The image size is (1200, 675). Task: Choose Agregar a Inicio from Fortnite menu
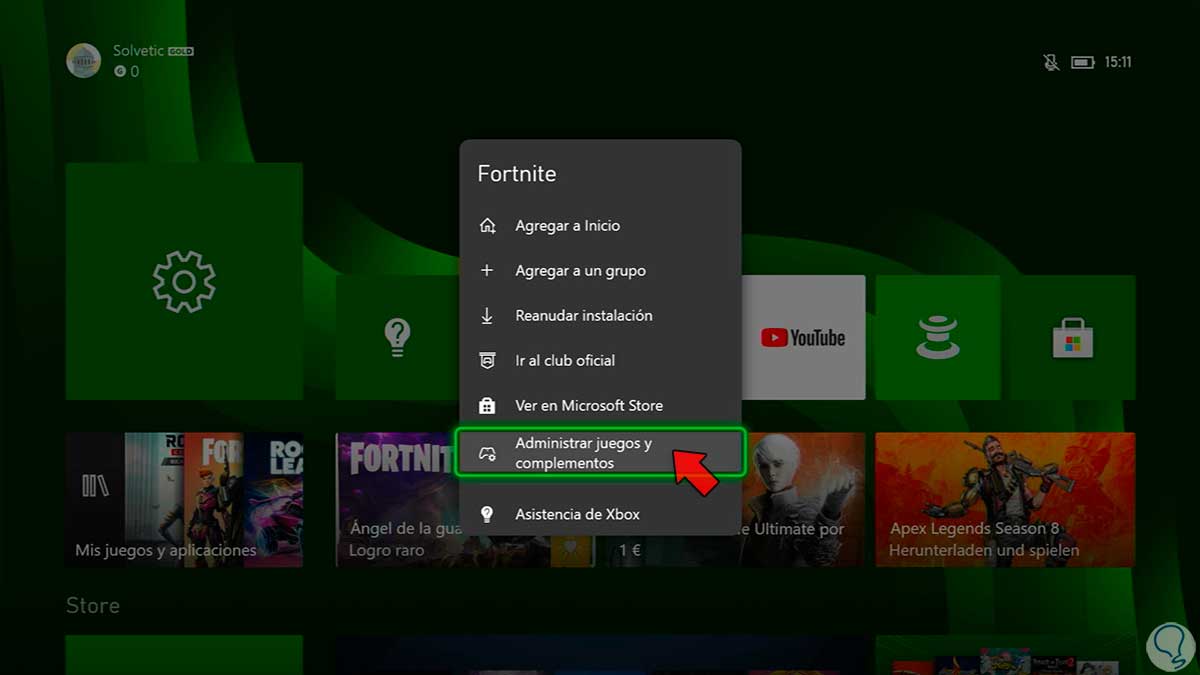[600, 226]
